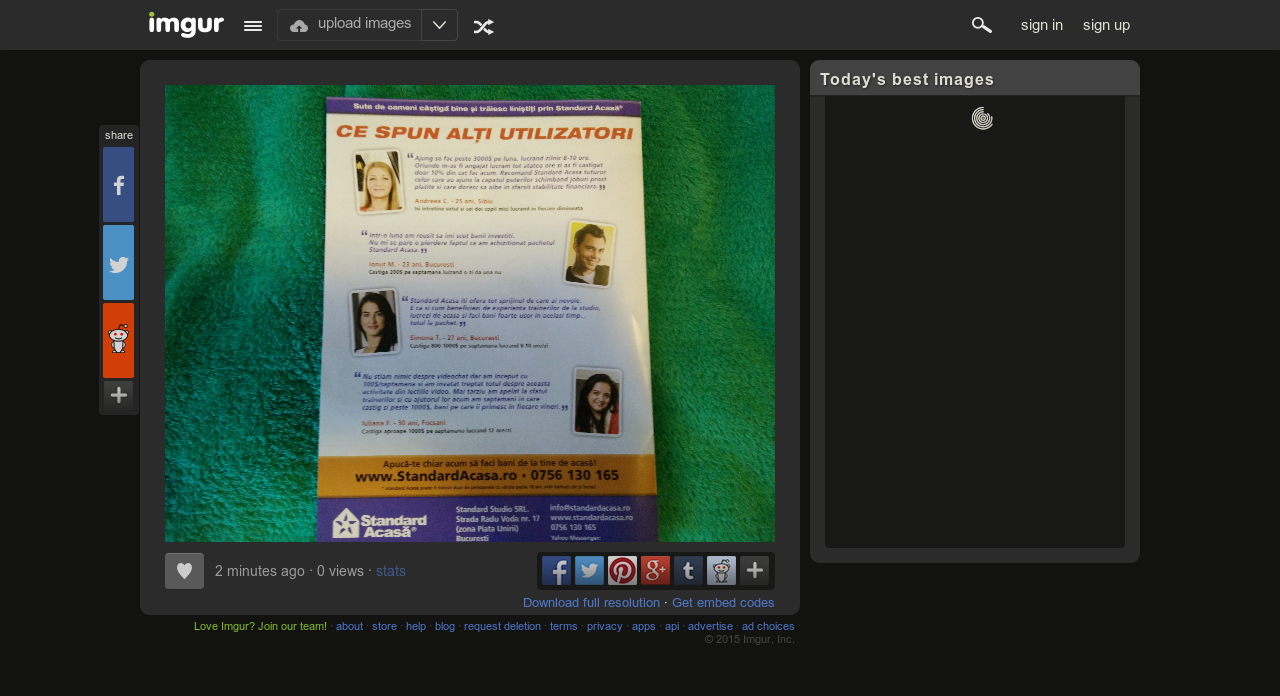Click Tumblr icon below the image

[x=689, y=571]
